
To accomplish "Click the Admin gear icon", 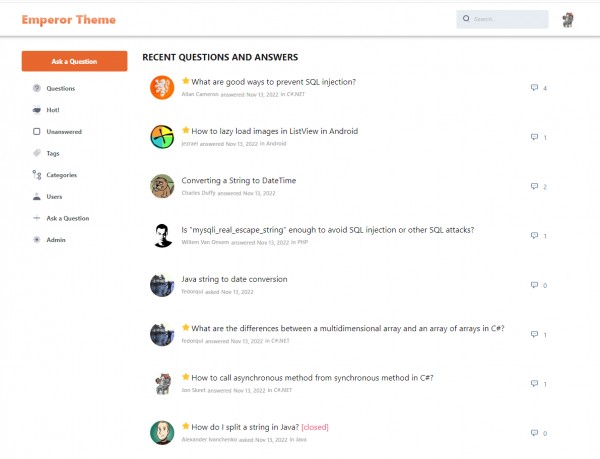I will tap(37, 239).
